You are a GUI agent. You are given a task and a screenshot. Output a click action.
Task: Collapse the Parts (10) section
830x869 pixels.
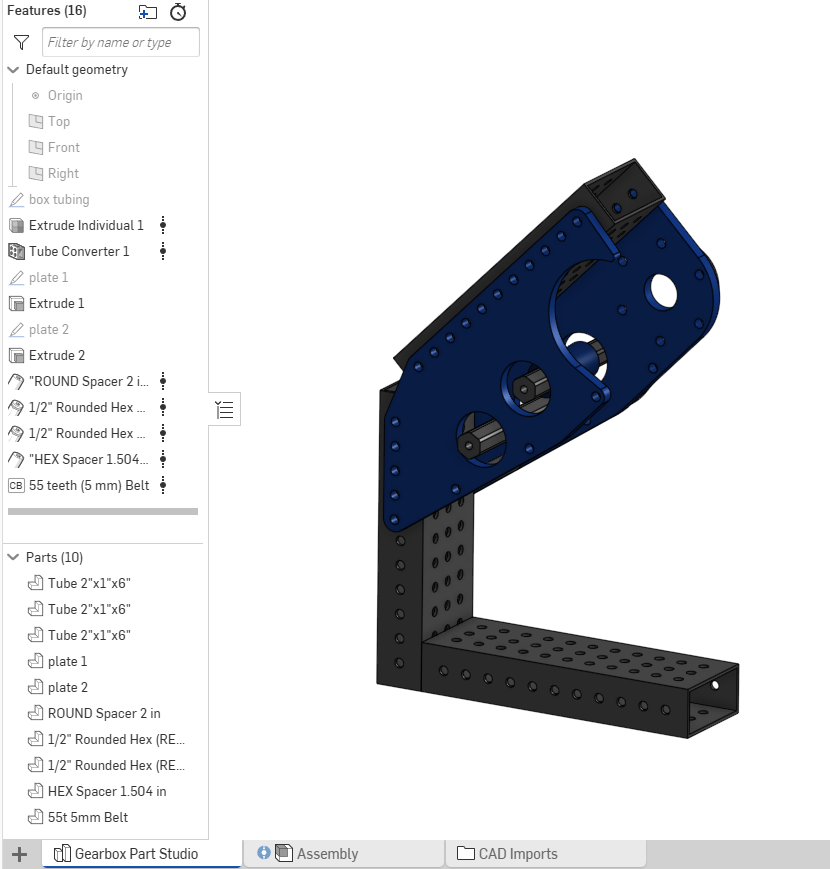coord(12,557)
